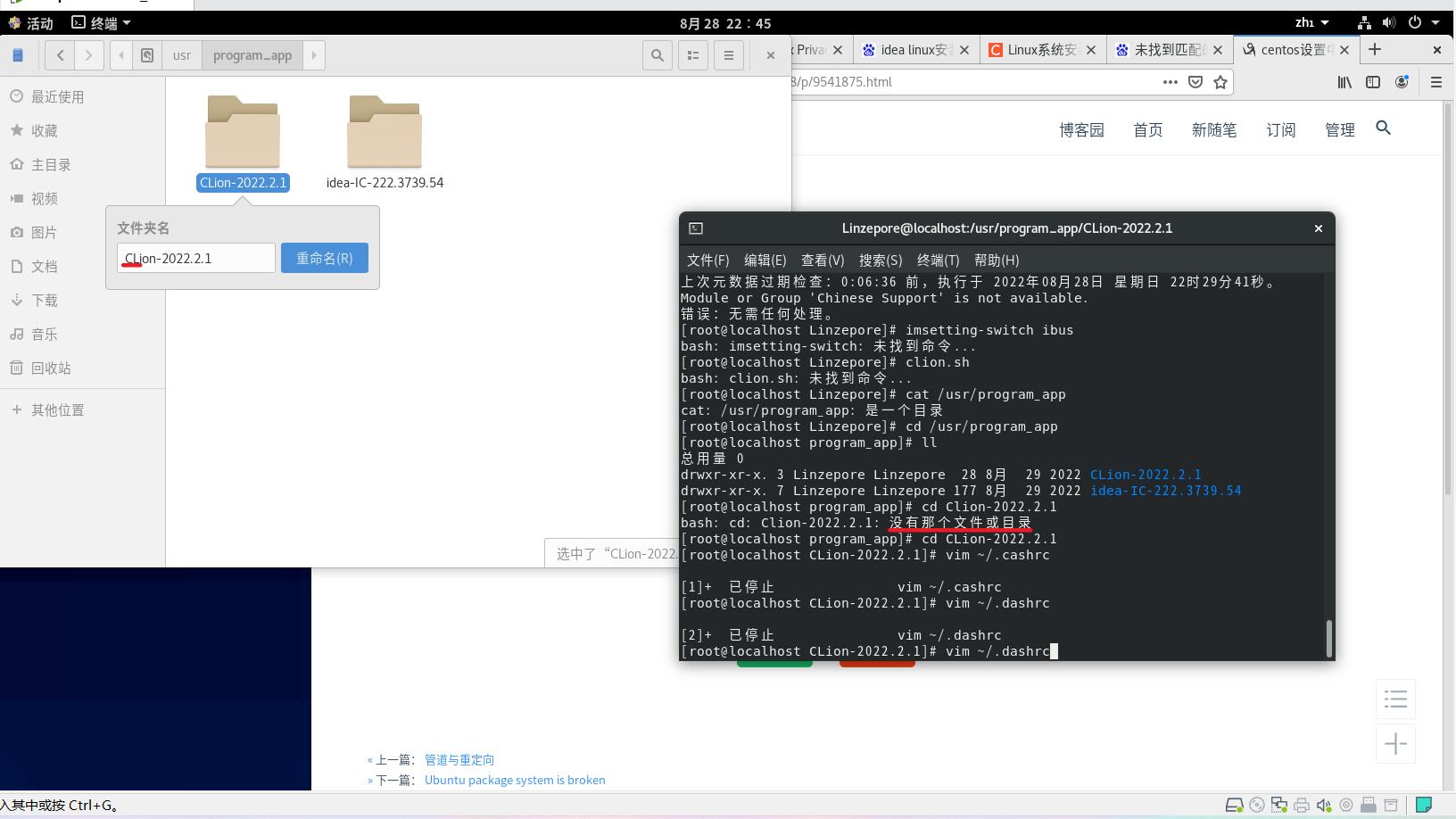This screenshot has width=1456, height=819.
Task: Open the 管道与重定向 link
Action: (459, 760)
